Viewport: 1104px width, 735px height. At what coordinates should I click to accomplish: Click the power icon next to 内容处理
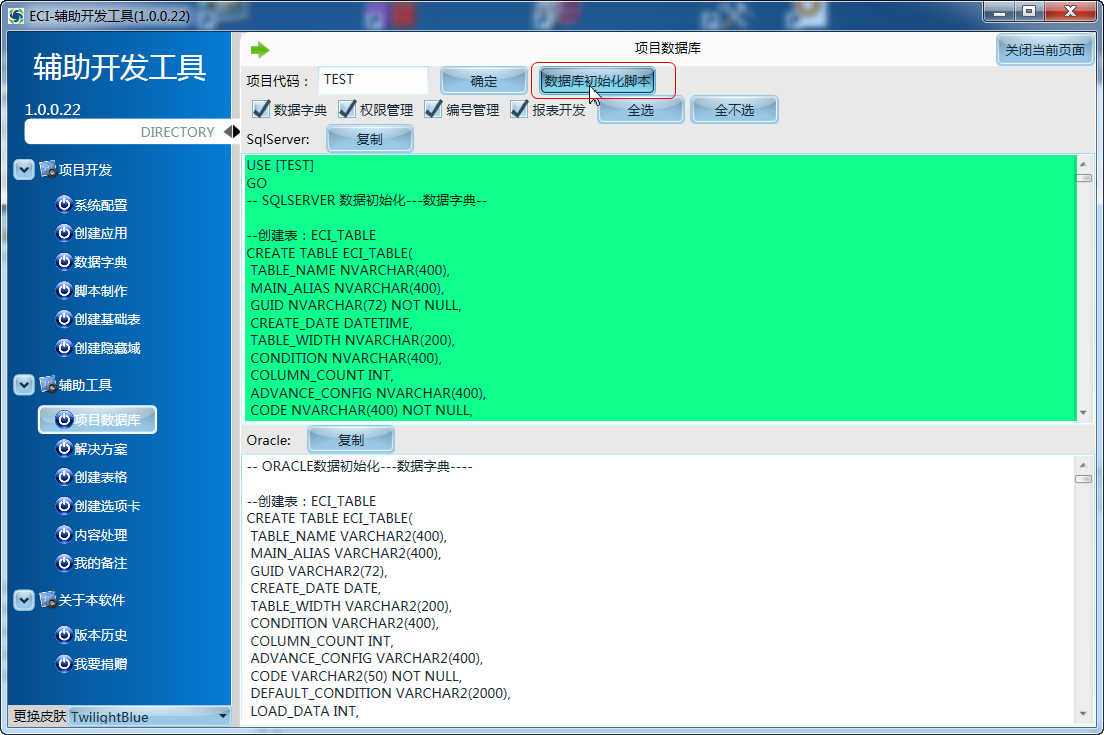(x=64, y=534)
